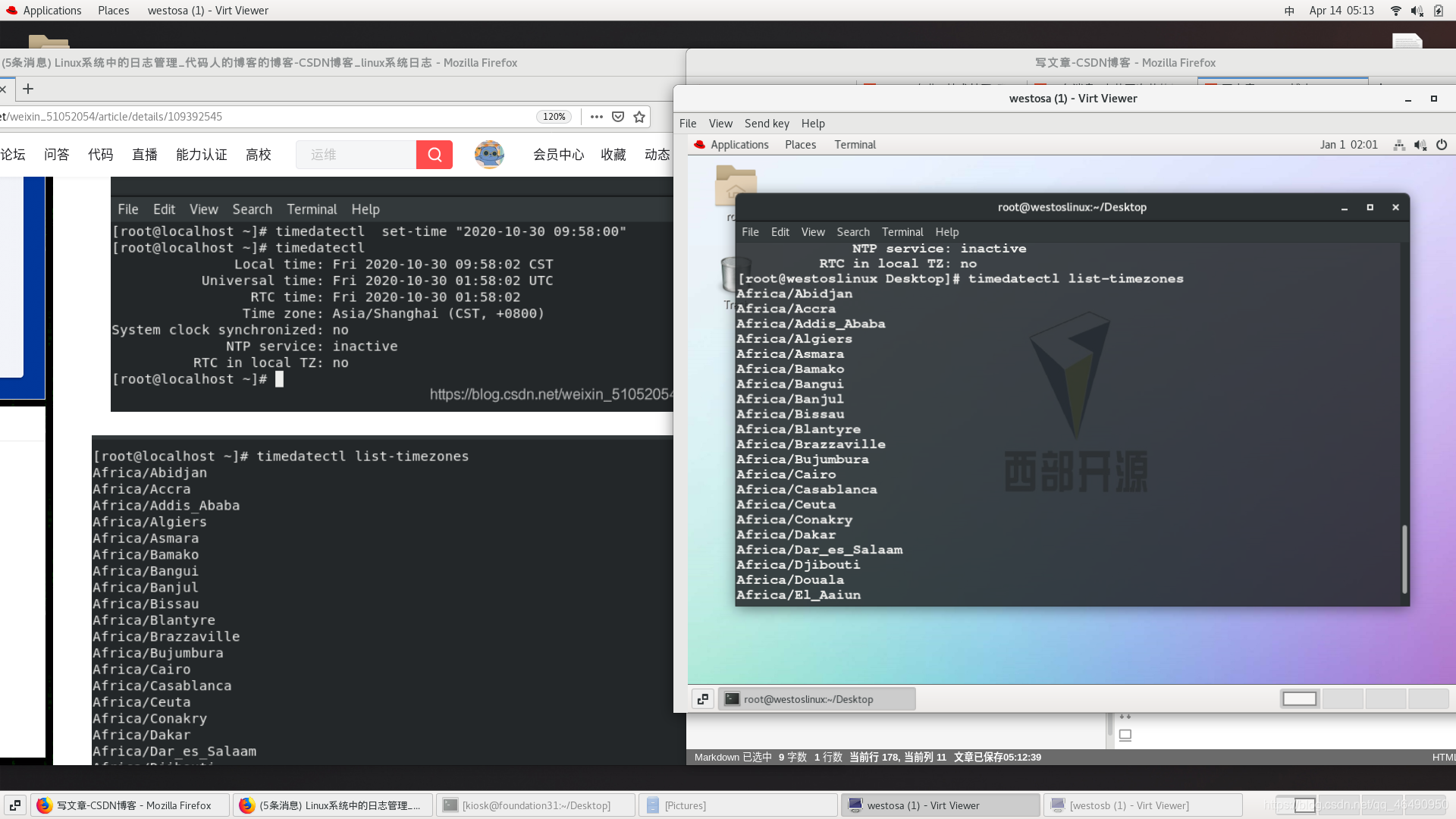This screenshot has height=819, width=1456.
Task: Open the Virt Viewer Help menu
Action: pyautogui.click(x=813, y=124)
